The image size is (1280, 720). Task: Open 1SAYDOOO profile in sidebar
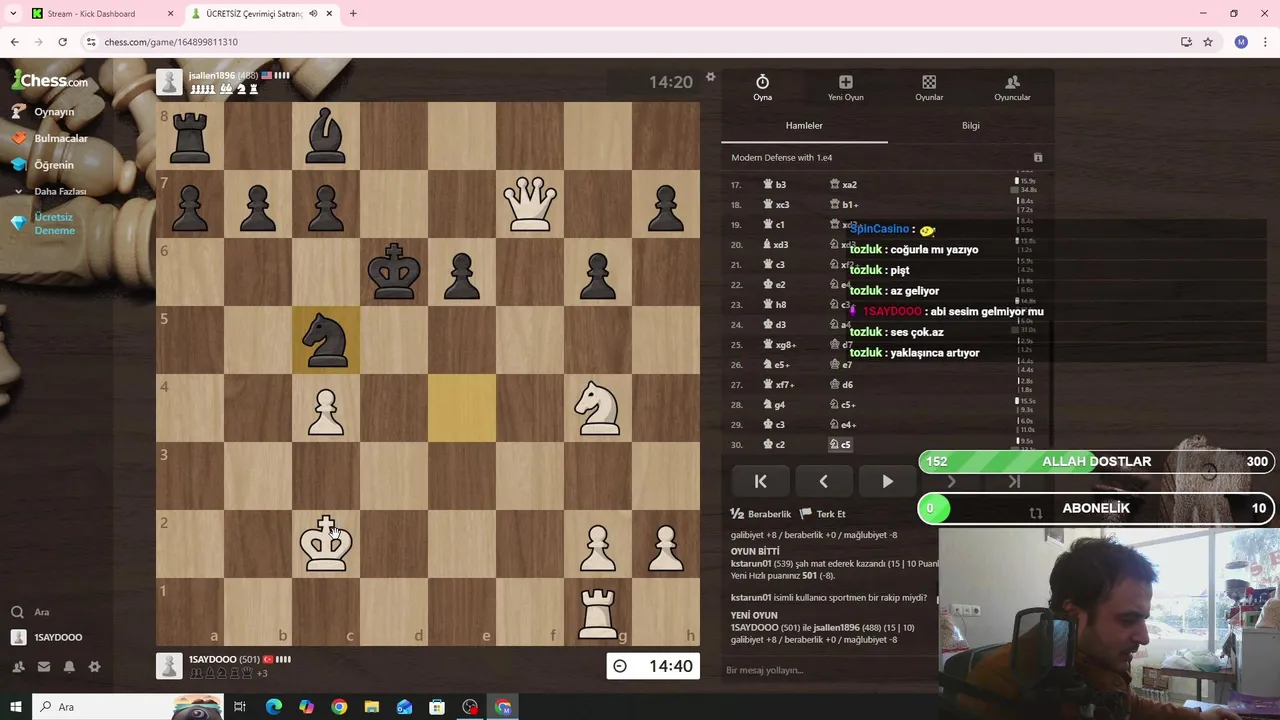coord(58,637)
